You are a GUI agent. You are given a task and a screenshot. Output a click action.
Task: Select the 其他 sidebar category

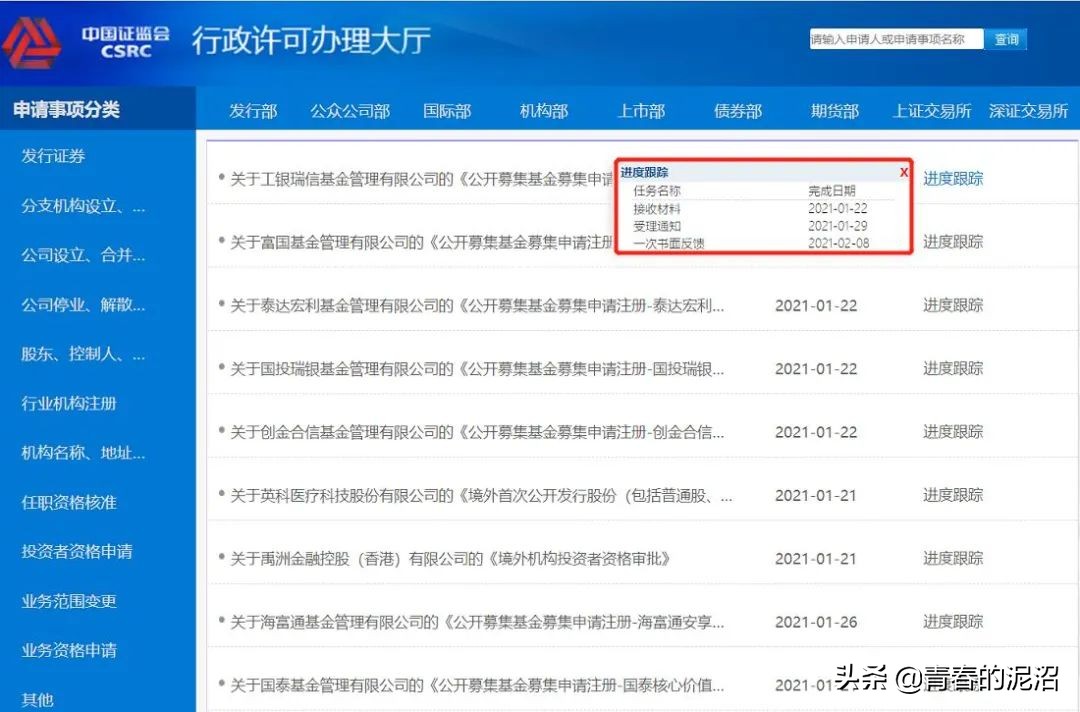pyautogui.click(x=40, y=699)
